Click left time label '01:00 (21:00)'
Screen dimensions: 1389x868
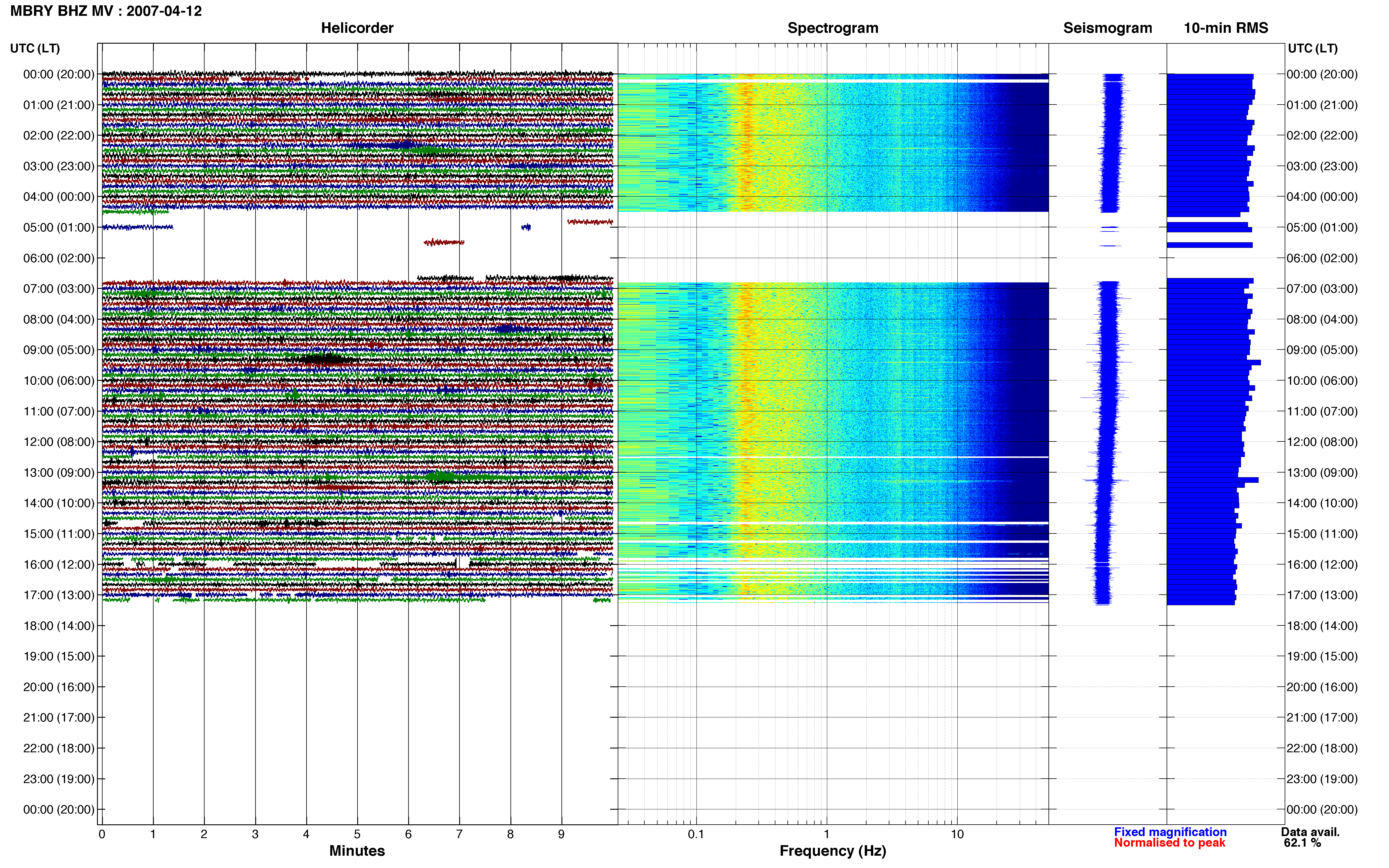click(59, 105)
